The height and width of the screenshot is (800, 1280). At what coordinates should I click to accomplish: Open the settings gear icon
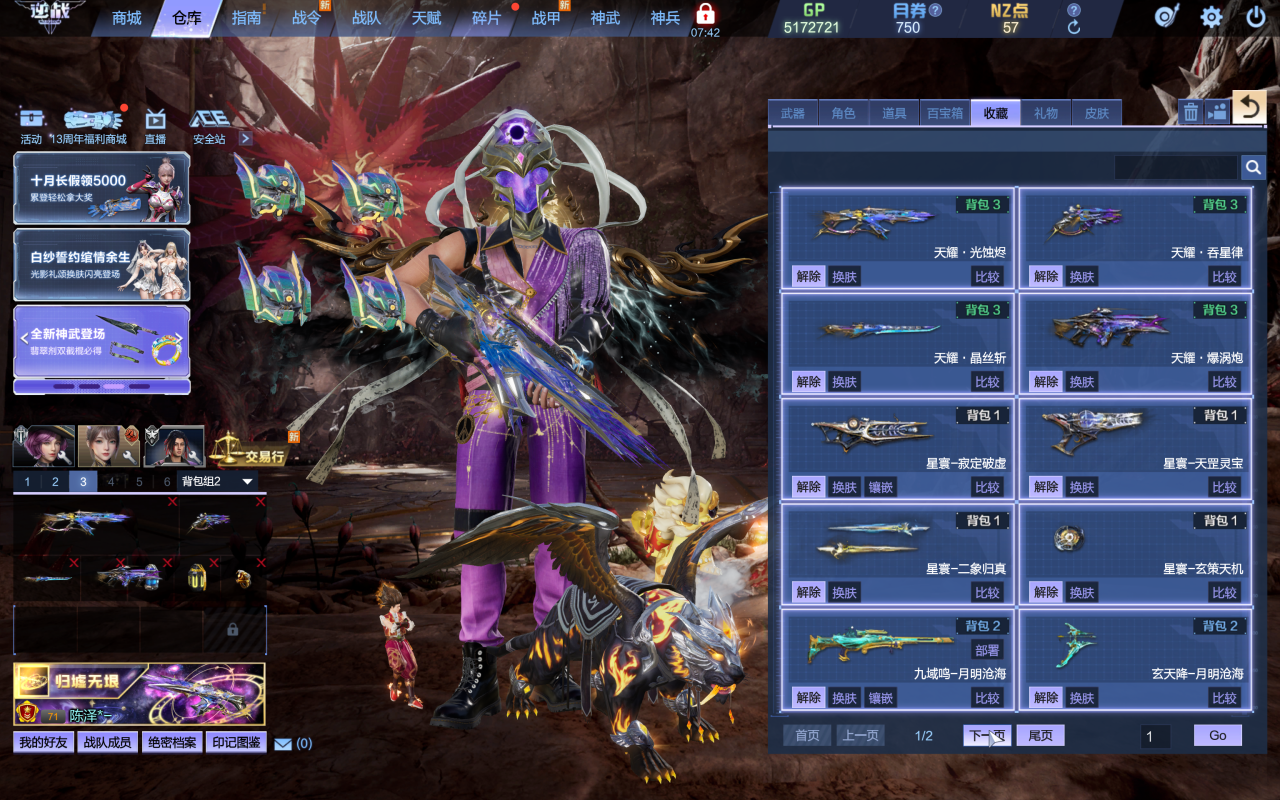[1211, 17]
